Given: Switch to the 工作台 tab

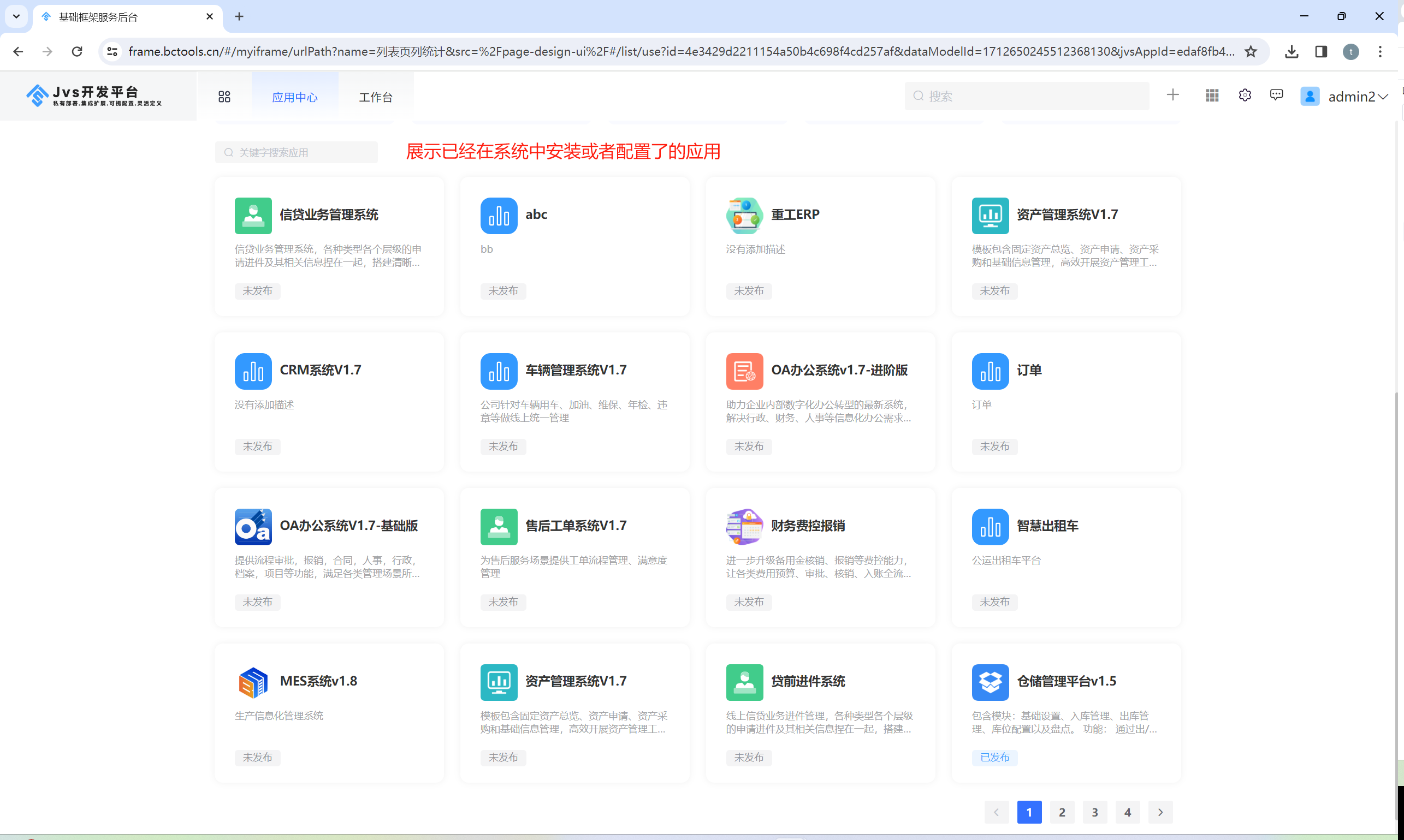Looking at the screenshot, I should coord(376,97).
